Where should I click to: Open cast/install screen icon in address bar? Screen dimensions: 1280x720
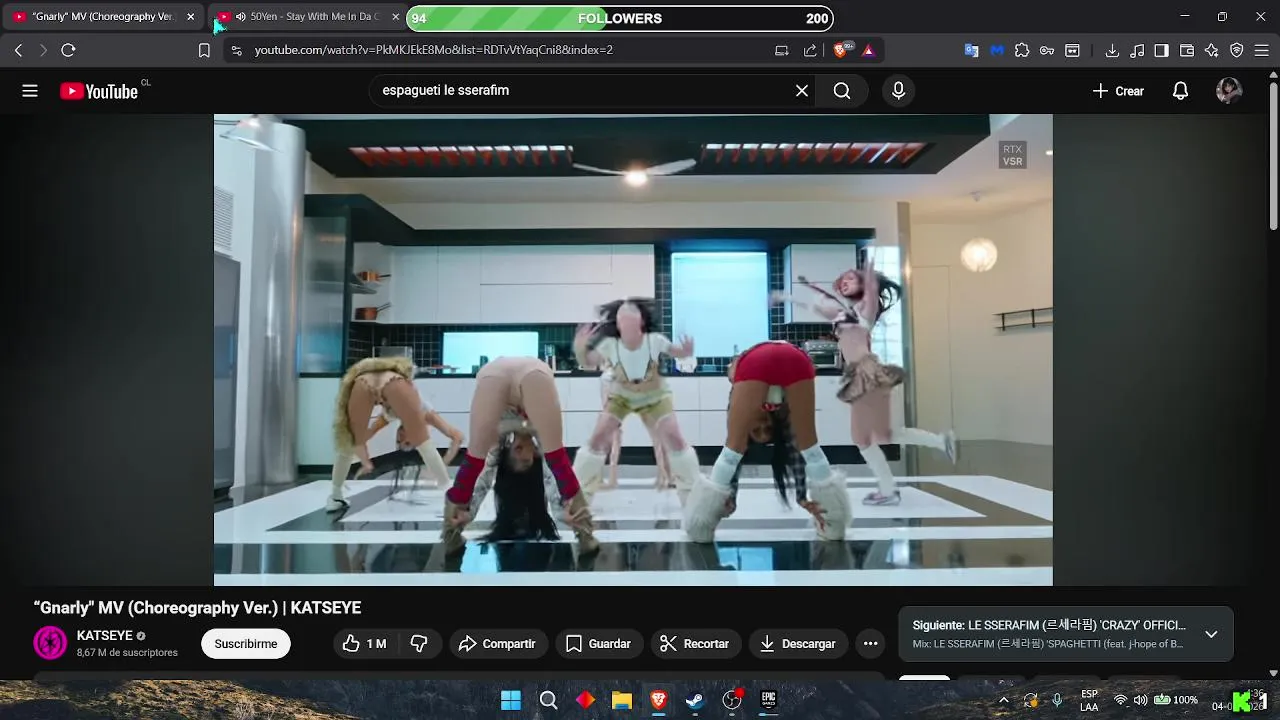coord(782,50)
